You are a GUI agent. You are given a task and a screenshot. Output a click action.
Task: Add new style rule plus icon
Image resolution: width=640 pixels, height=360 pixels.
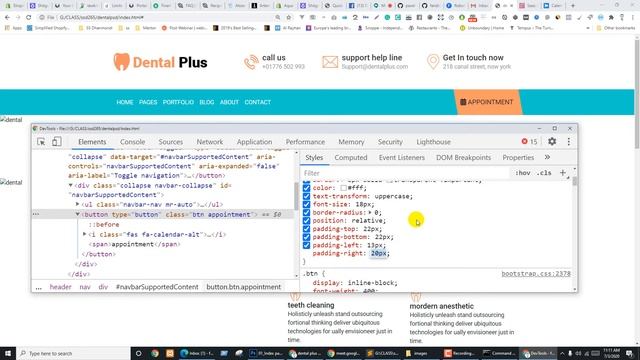pos(563,173)
